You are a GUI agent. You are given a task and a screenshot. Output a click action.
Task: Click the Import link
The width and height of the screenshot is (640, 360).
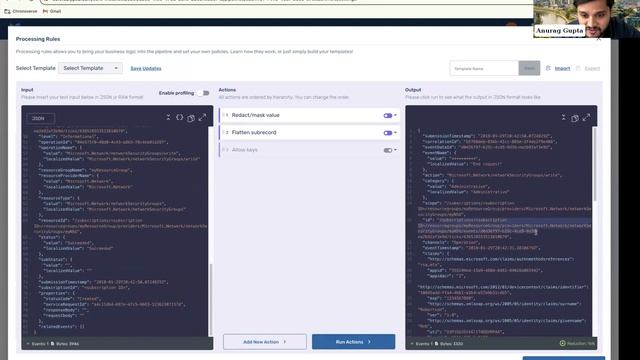point(562,69)
